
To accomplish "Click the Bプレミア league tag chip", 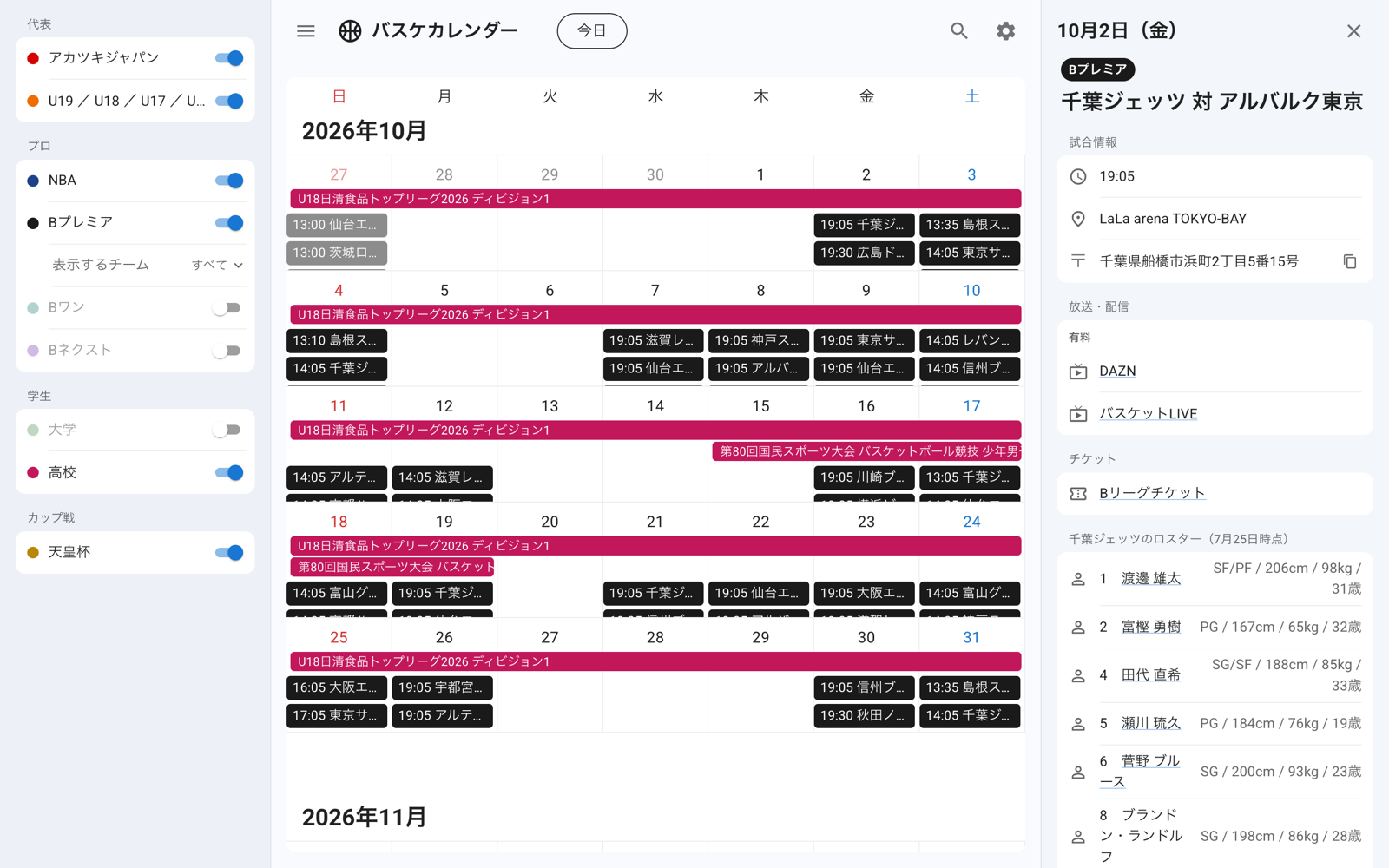I will coord(1097,69).
